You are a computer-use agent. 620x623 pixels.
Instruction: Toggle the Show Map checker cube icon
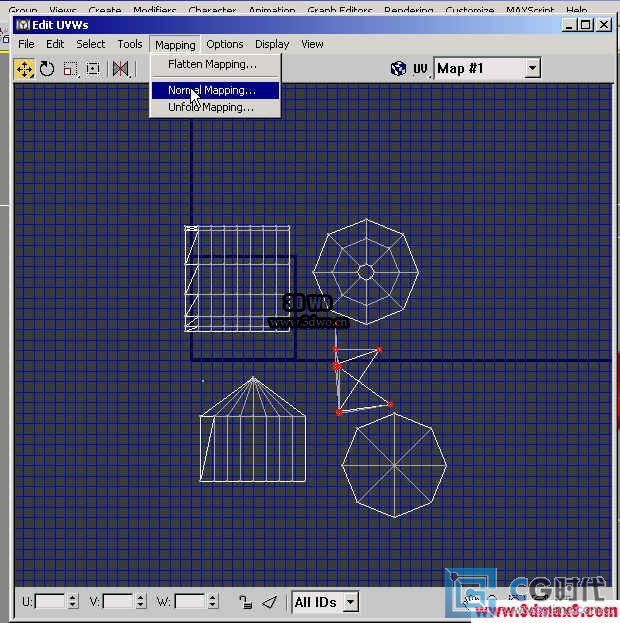point(398,69)
